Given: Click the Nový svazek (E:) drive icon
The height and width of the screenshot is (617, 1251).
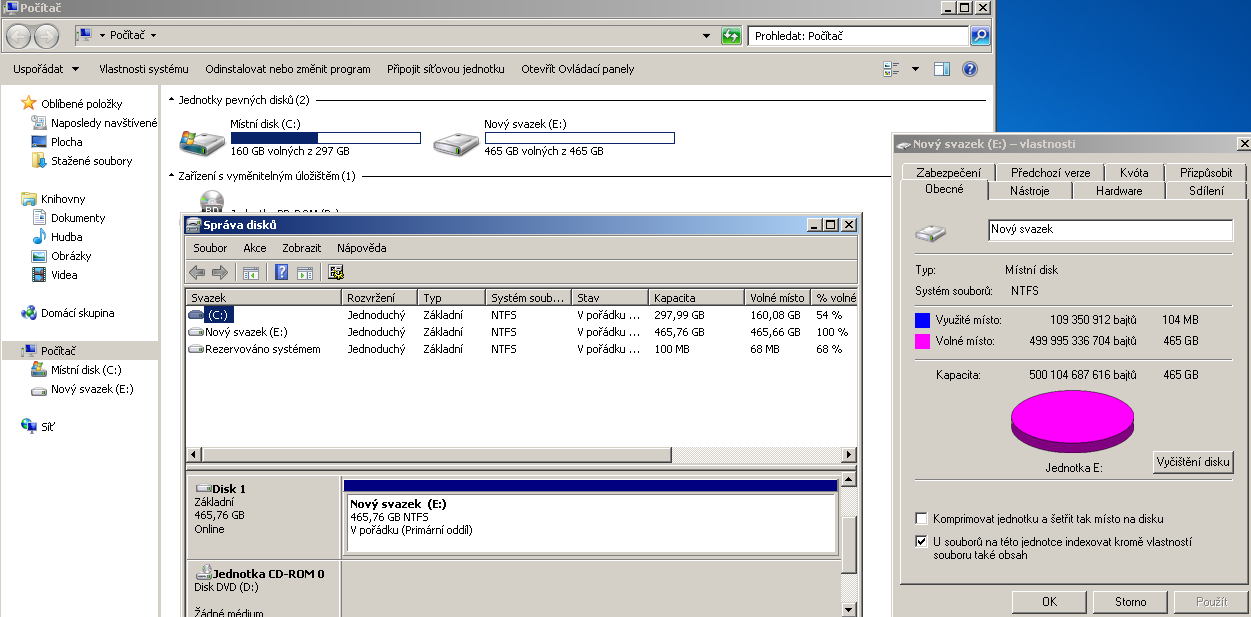Looking at the screenshot, I should click(456, 141).
